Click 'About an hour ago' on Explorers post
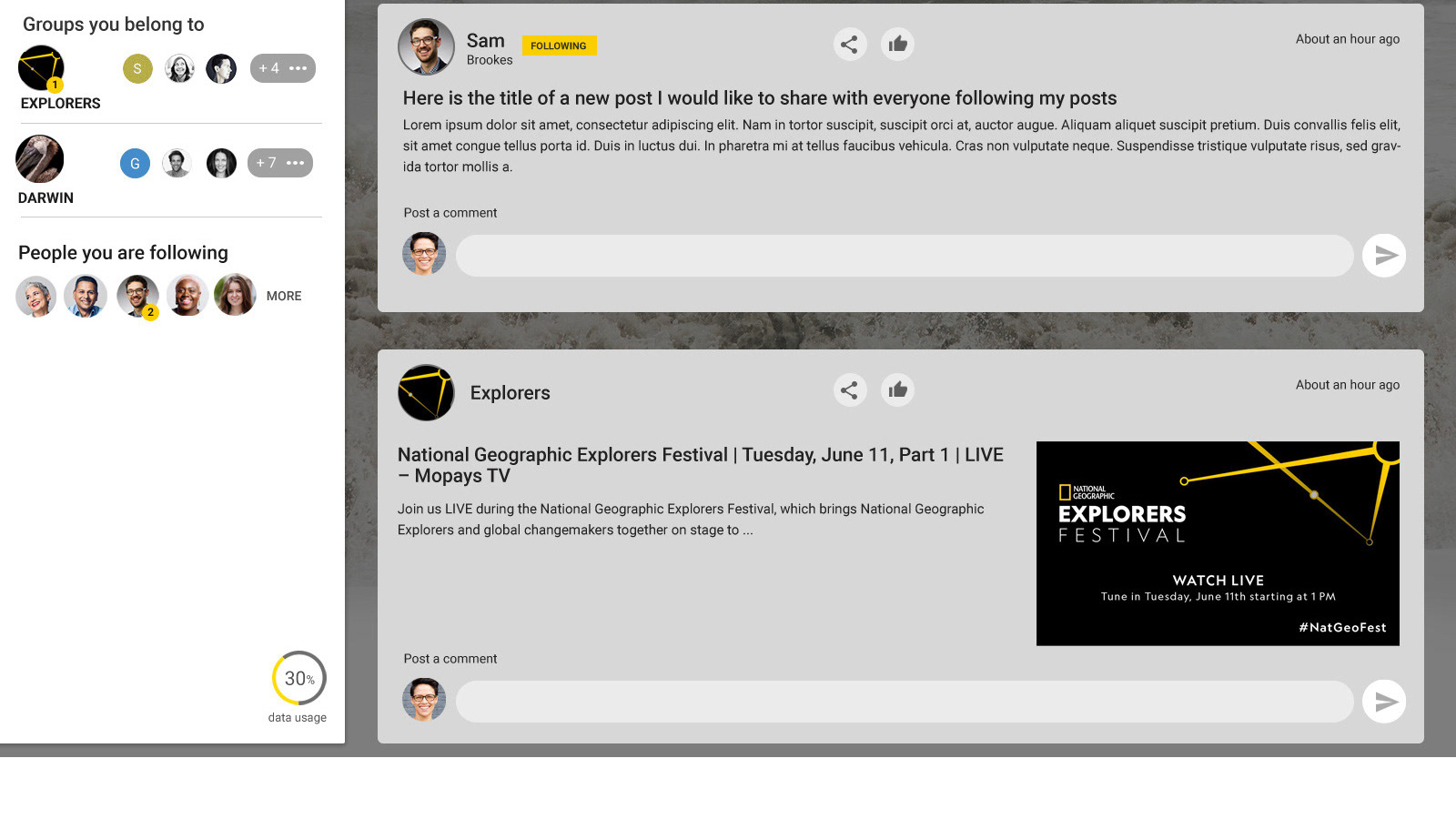The image size is (1456, 819). point(1348,385)
